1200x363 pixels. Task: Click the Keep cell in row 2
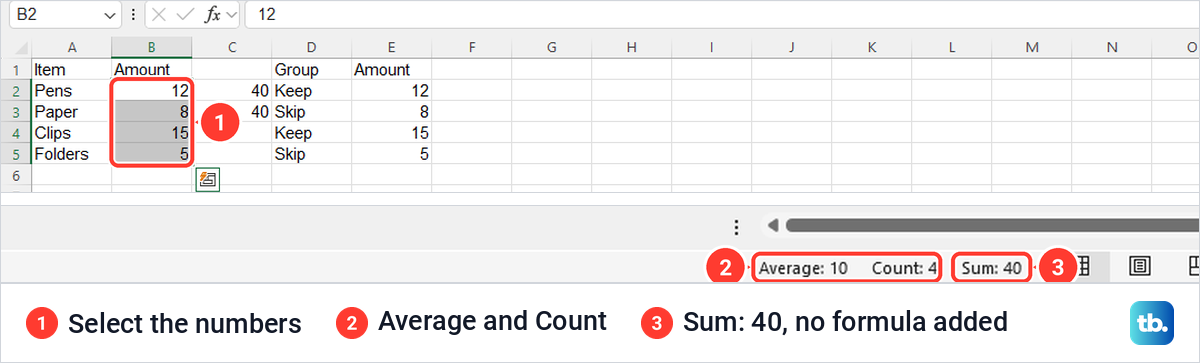pyautogui.click(x=312, y=91)
